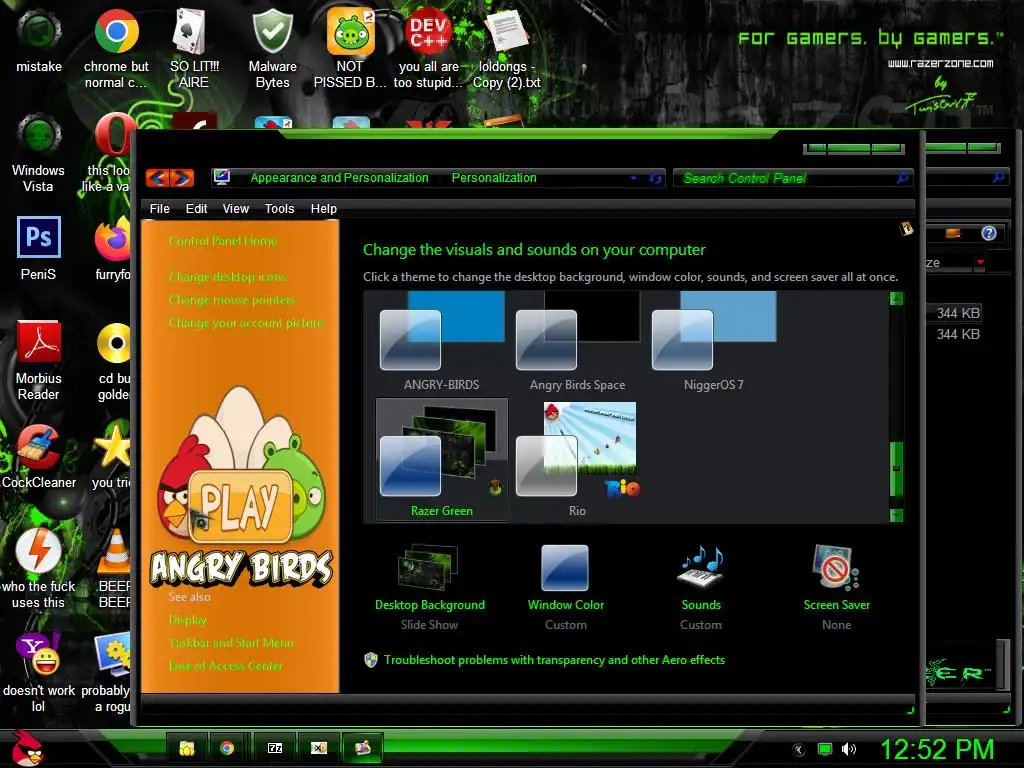
Task: Open the file explorer taskbar icon
Action: point(187,748)
